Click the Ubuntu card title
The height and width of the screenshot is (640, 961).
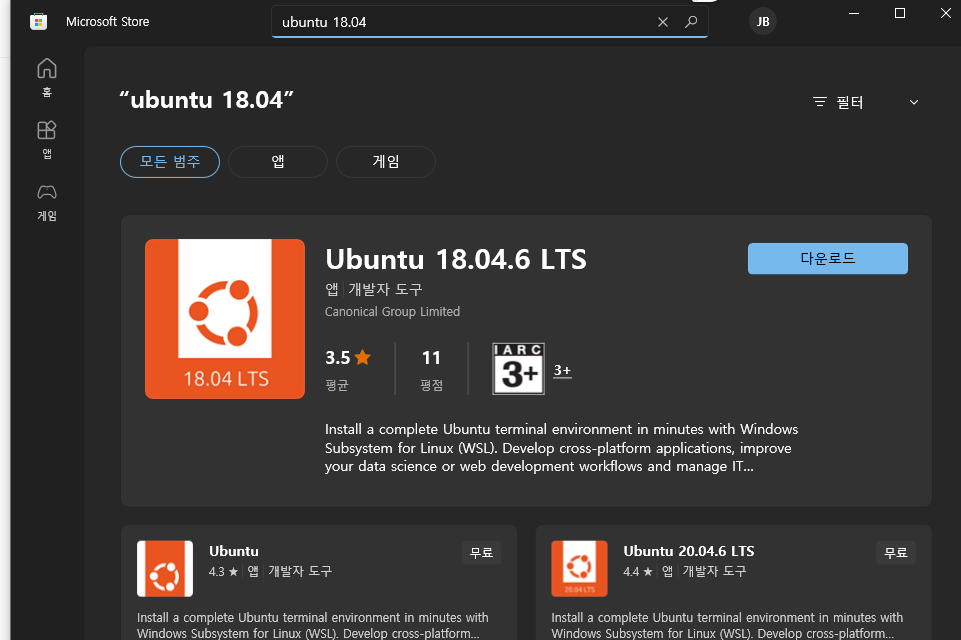(x=234, y=551)
